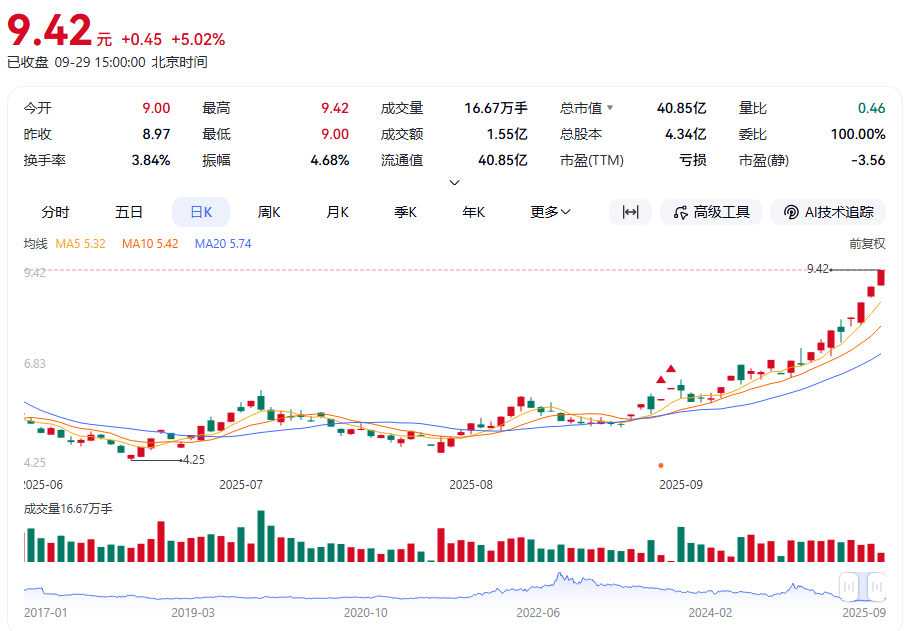Screen dimensions: 910x631
Task: Toggle the MA10 moving average line
Action: click(x=150, y=243)
